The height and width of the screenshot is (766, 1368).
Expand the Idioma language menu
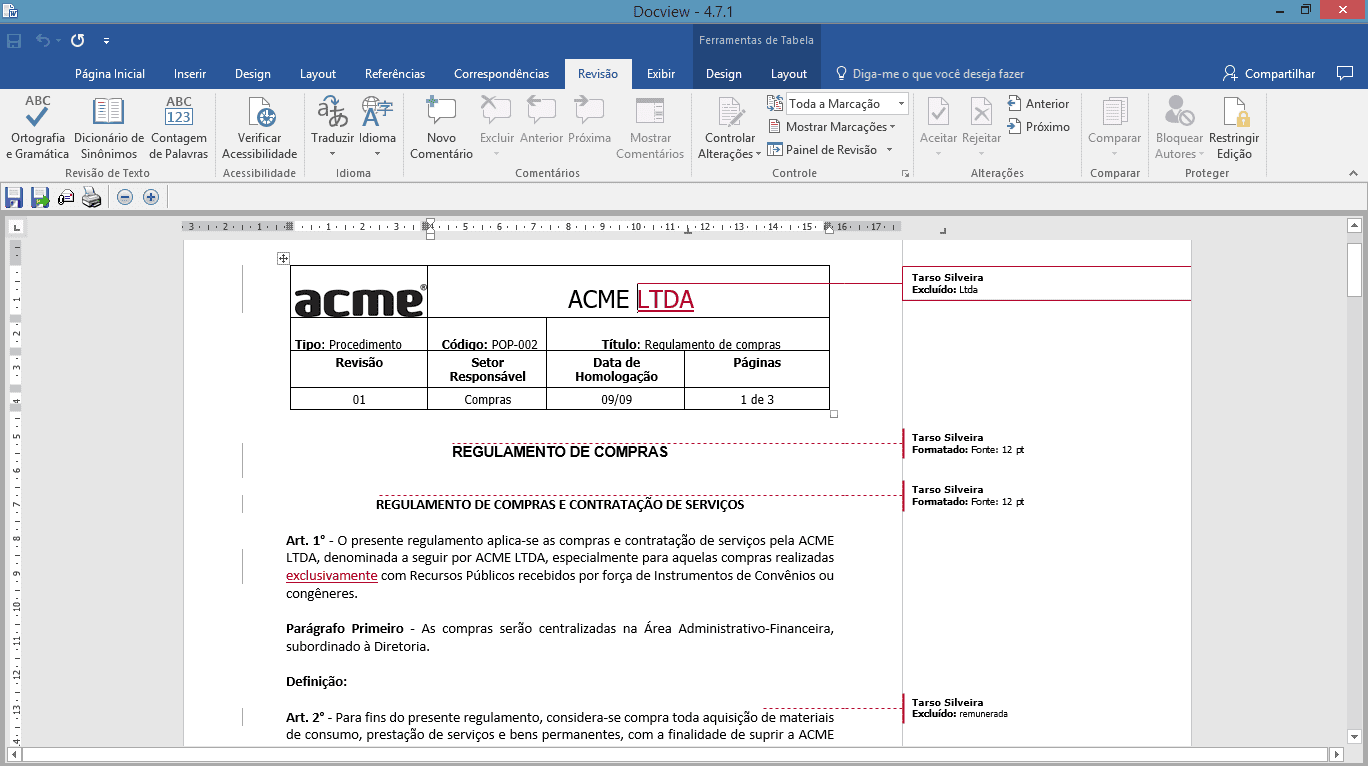click(x=377, y=127)
